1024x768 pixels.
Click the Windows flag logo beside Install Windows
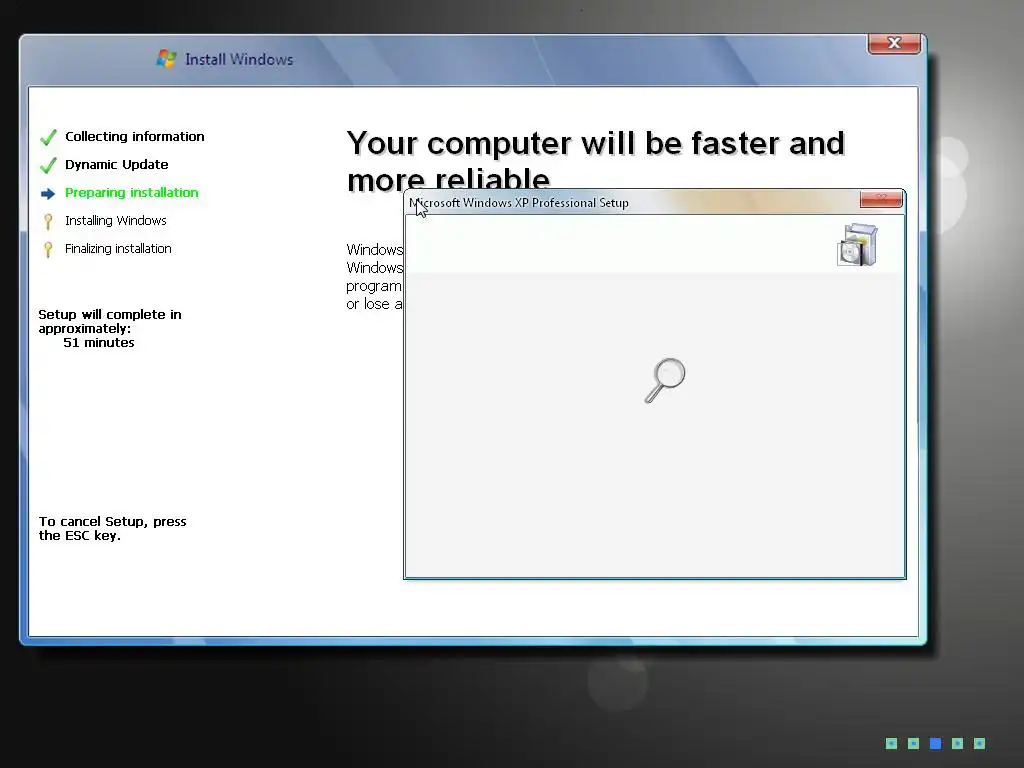point(167,59)
